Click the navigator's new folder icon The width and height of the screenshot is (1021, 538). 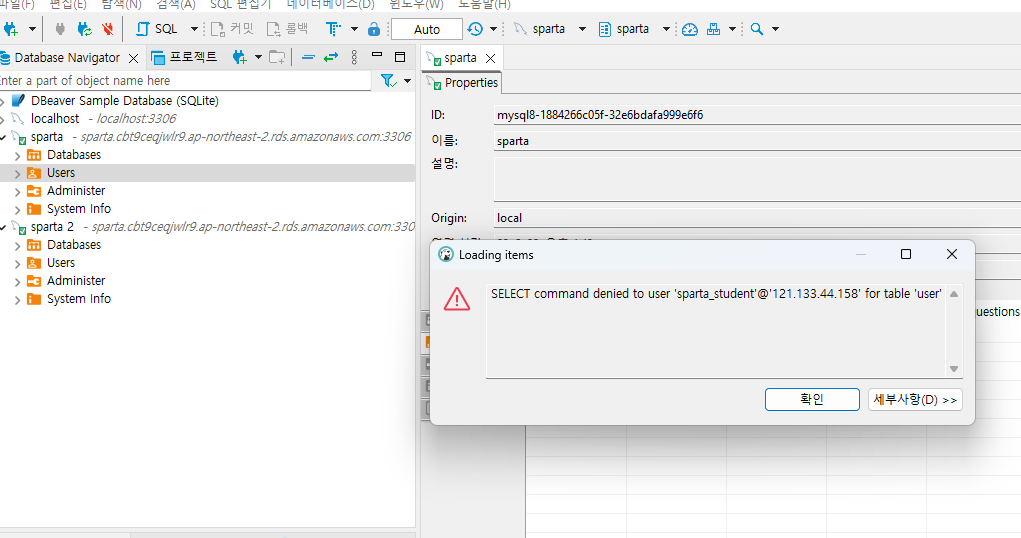[x=277, y=58]
